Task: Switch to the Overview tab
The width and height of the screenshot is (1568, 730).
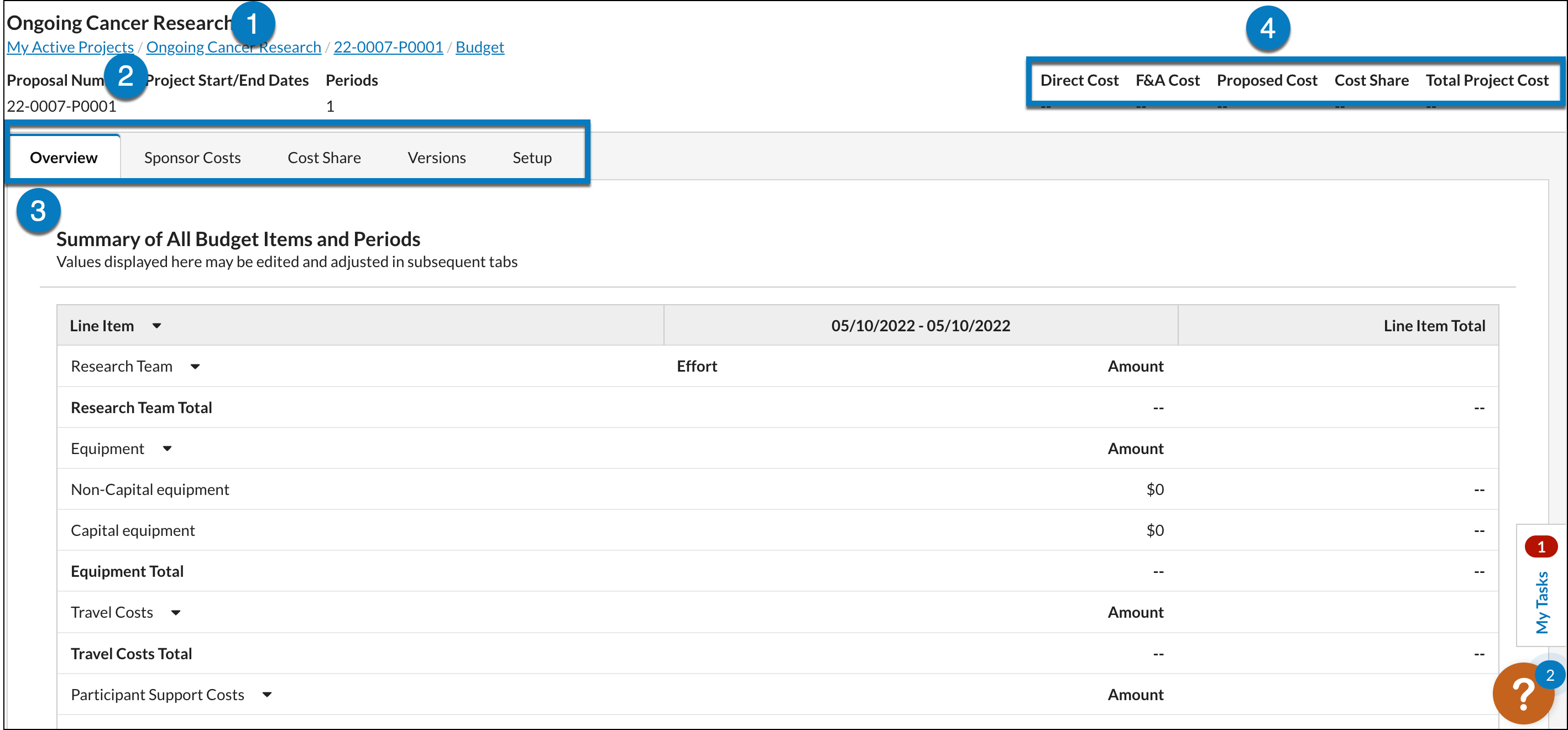Action: [64, 157]
